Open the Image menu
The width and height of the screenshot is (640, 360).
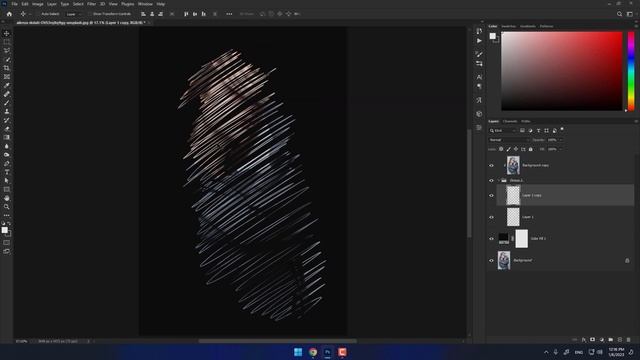38,4
